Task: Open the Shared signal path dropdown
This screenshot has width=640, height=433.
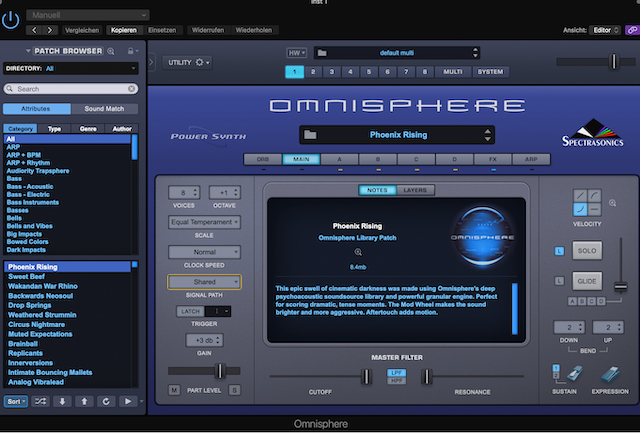Action: pyautogui.click(x=204, y=282)
